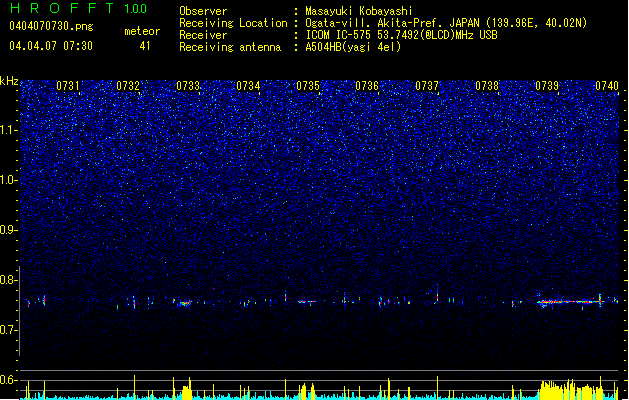Click the meteor count value 41

pos(145,46)
